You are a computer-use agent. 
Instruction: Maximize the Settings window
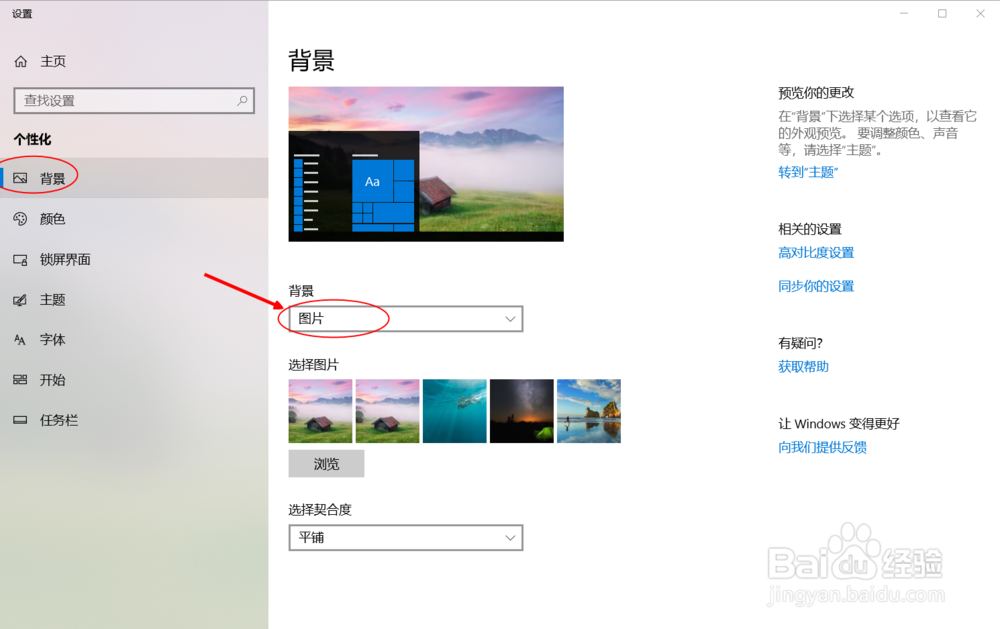(942, 13)
